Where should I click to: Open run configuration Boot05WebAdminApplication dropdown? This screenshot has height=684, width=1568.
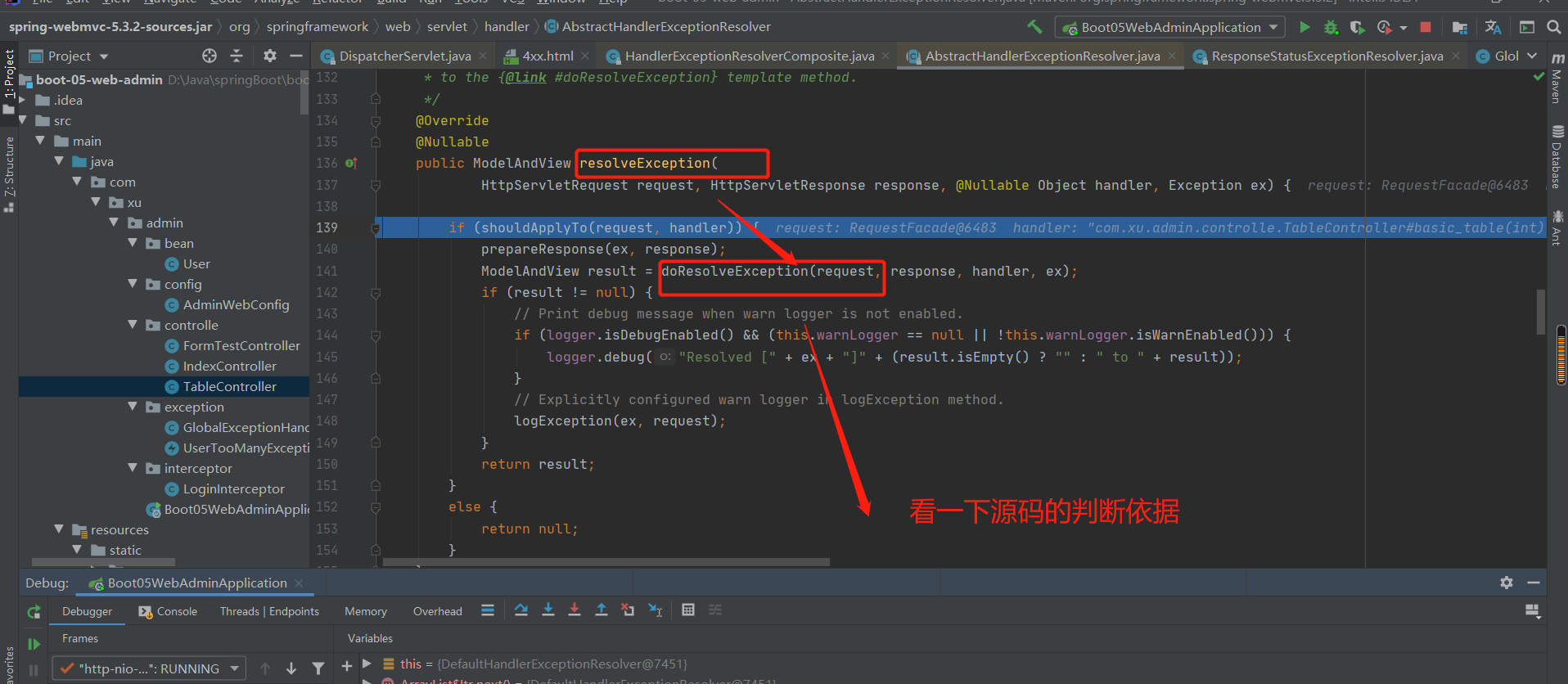tap(1170, 27)
